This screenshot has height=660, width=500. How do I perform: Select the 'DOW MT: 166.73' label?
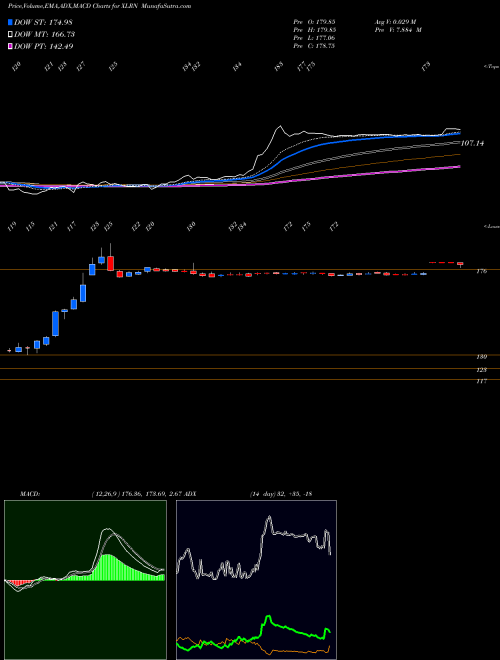coord(44,35)
